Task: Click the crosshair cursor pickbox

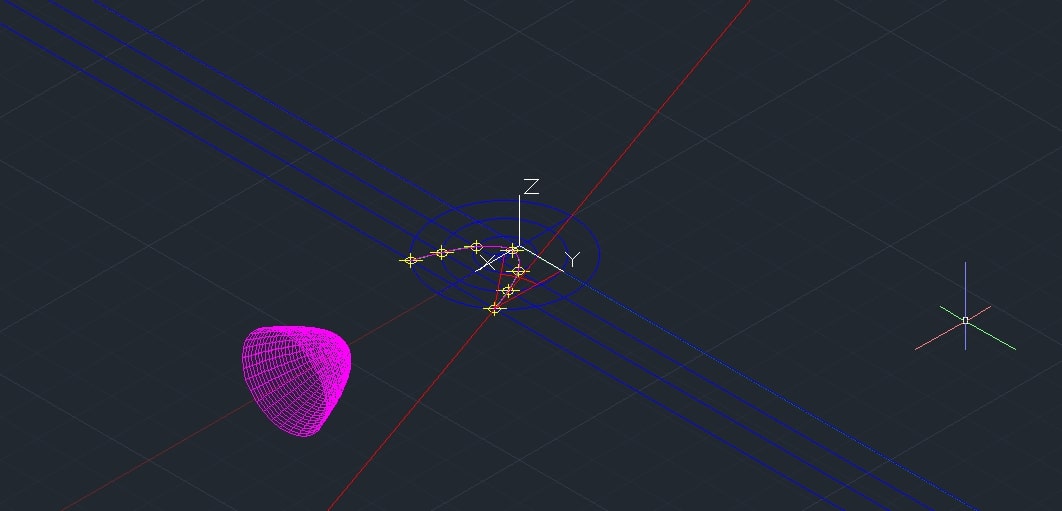Action: 965,321
